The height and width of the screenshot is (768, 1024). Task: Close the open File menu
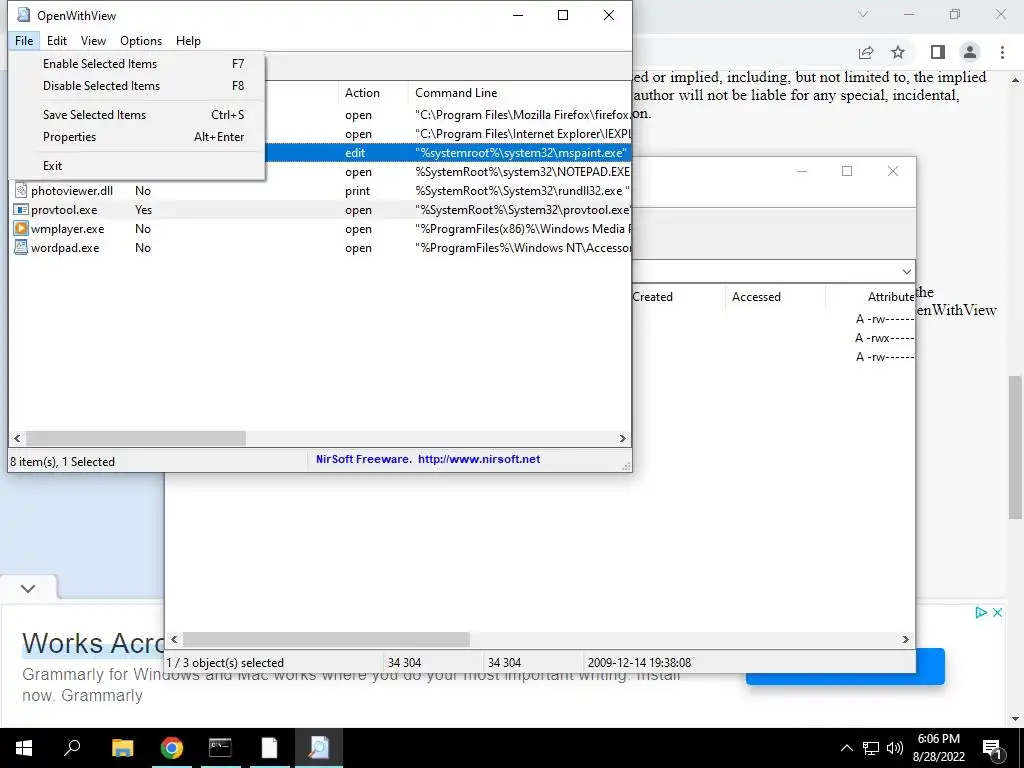(x=24, y=40)
